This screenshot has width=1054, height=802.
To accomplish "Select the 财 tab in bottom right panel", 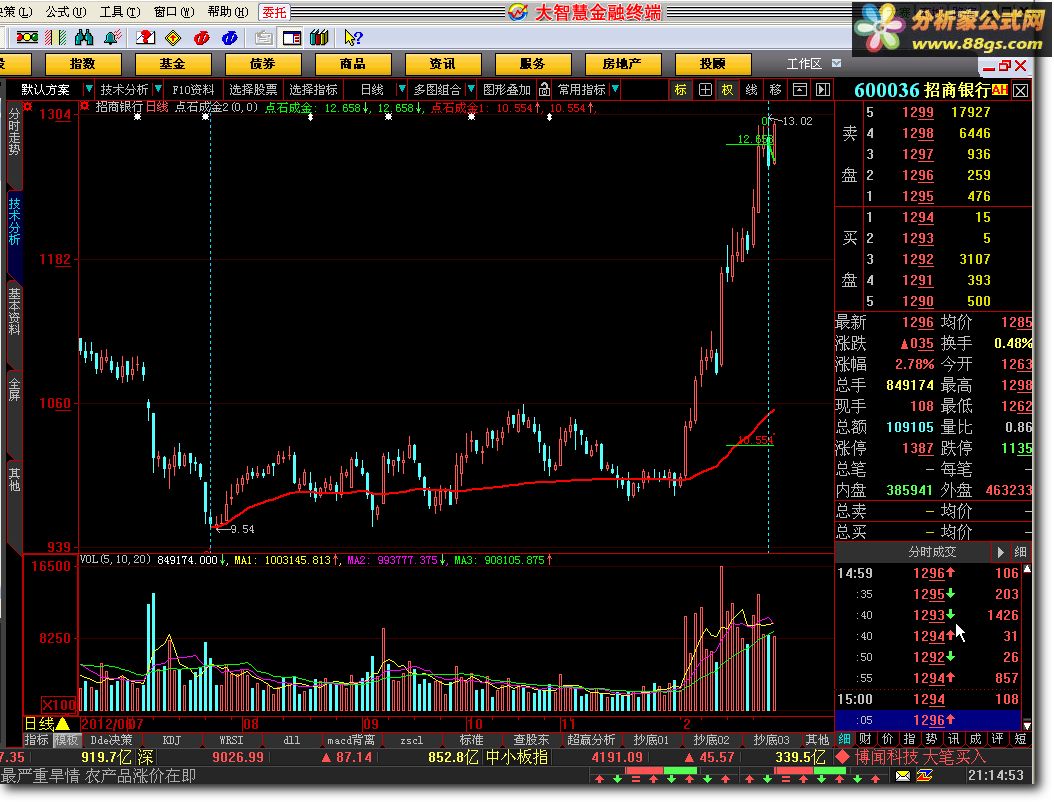I will point(866,739).
